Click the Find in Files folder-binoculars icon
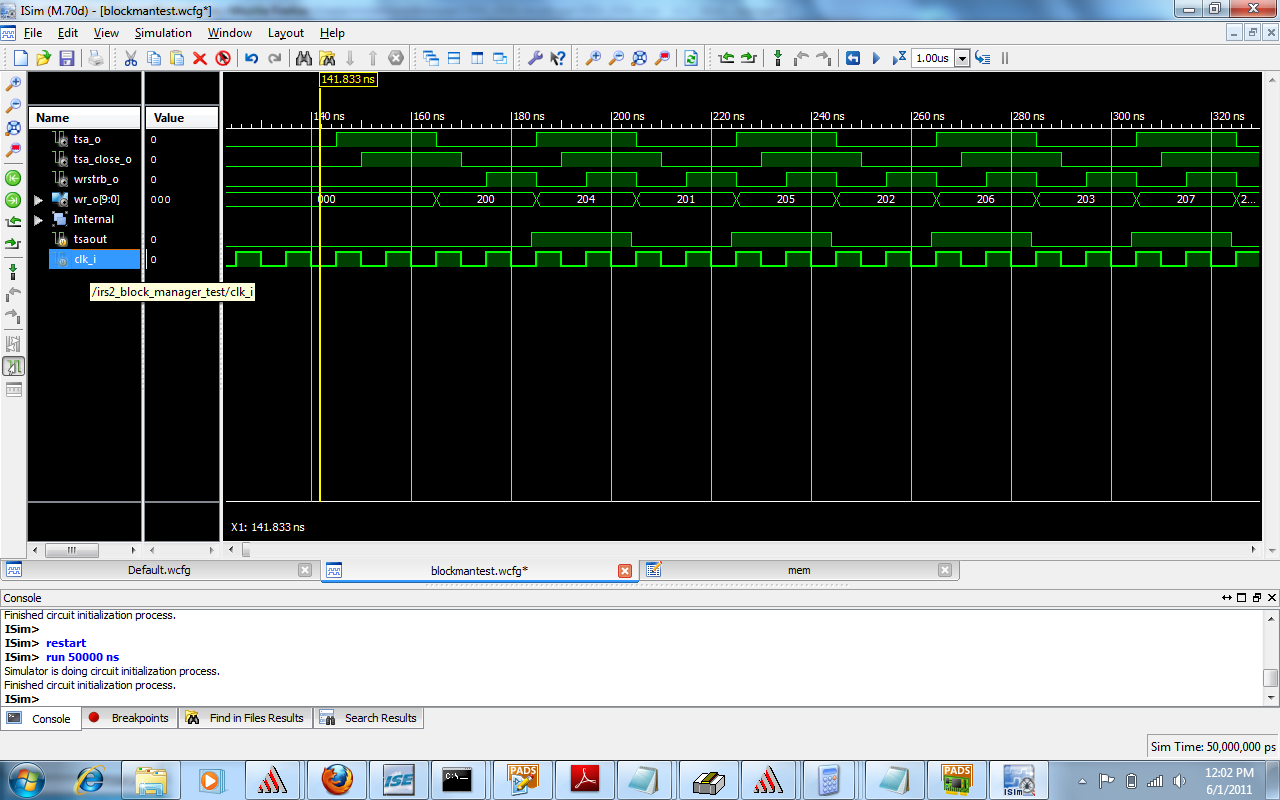This screenshot has width=1280, height=800. click(326, 58)
